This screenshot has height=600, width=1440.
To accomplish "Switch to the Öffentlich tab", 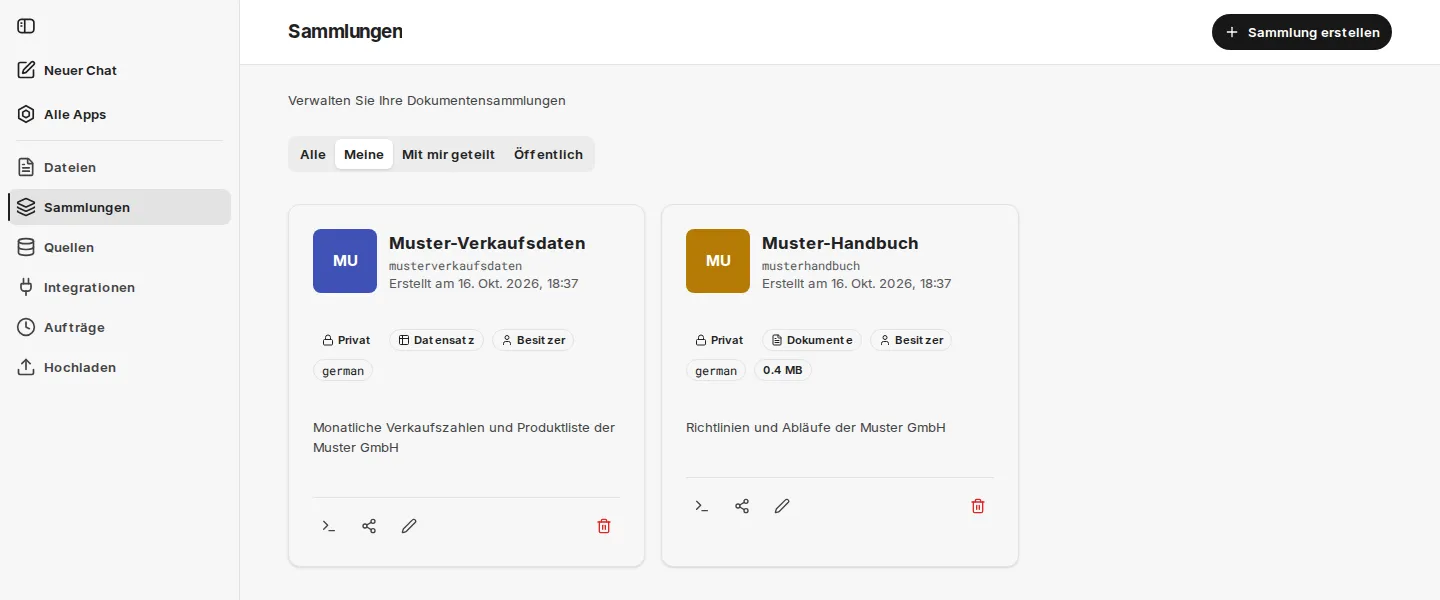I will click(x=548, y=154).
